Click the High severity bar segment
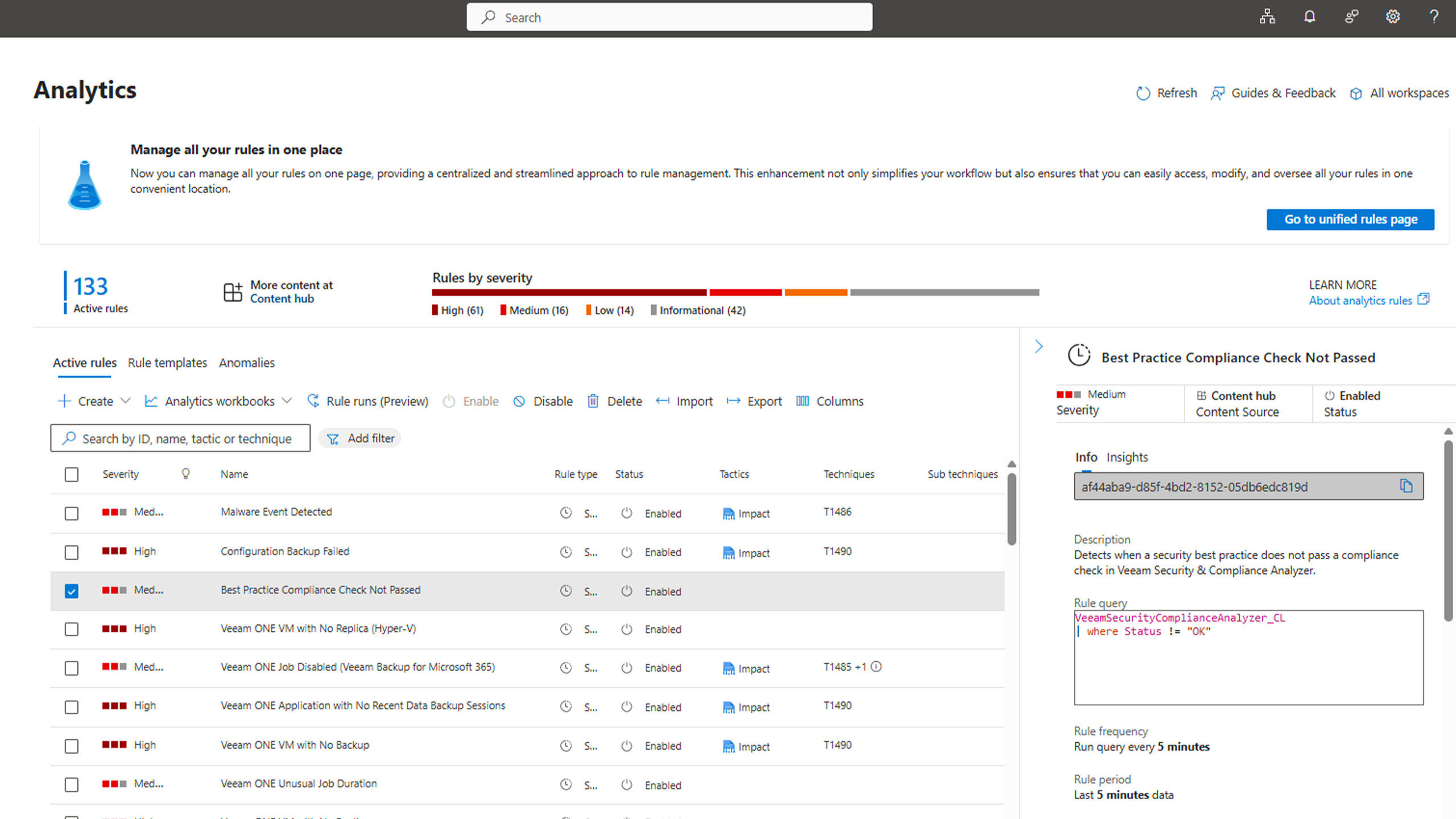Viewport: 1456px width, 819px height. point(569,292)
